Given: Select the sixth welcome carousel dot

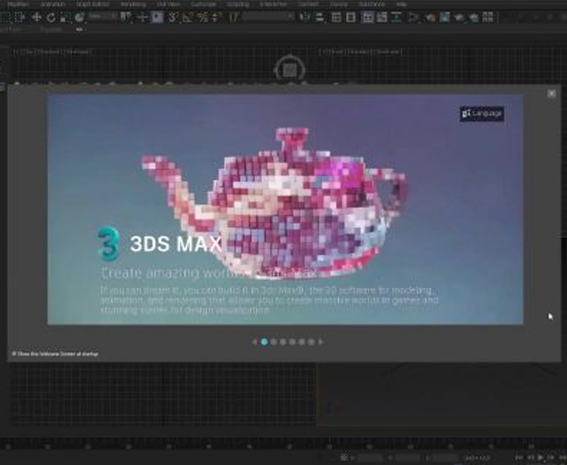Looking at the screenshot, I should 311,342.
